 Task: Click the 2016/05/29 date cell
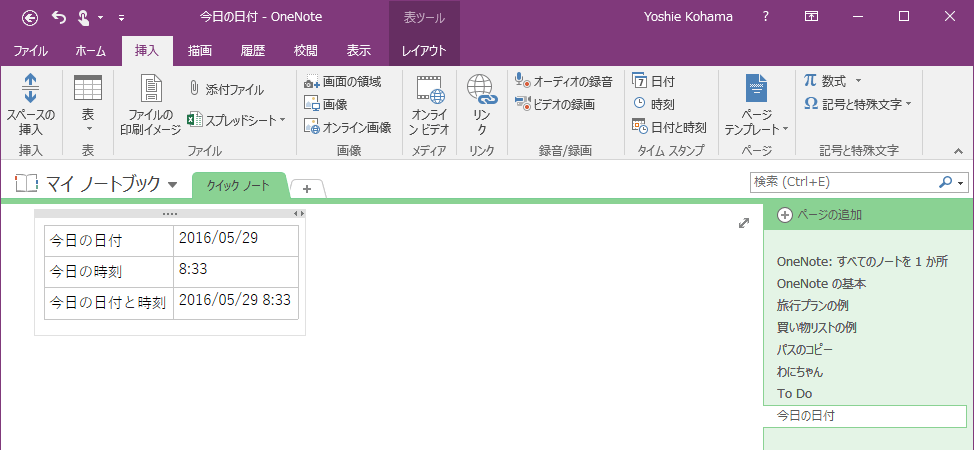tap(236, 241)
